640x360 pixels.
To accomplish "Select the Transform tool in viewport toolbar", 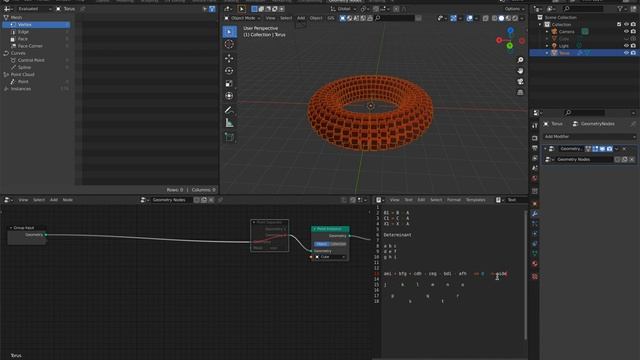I will point(229,96).
